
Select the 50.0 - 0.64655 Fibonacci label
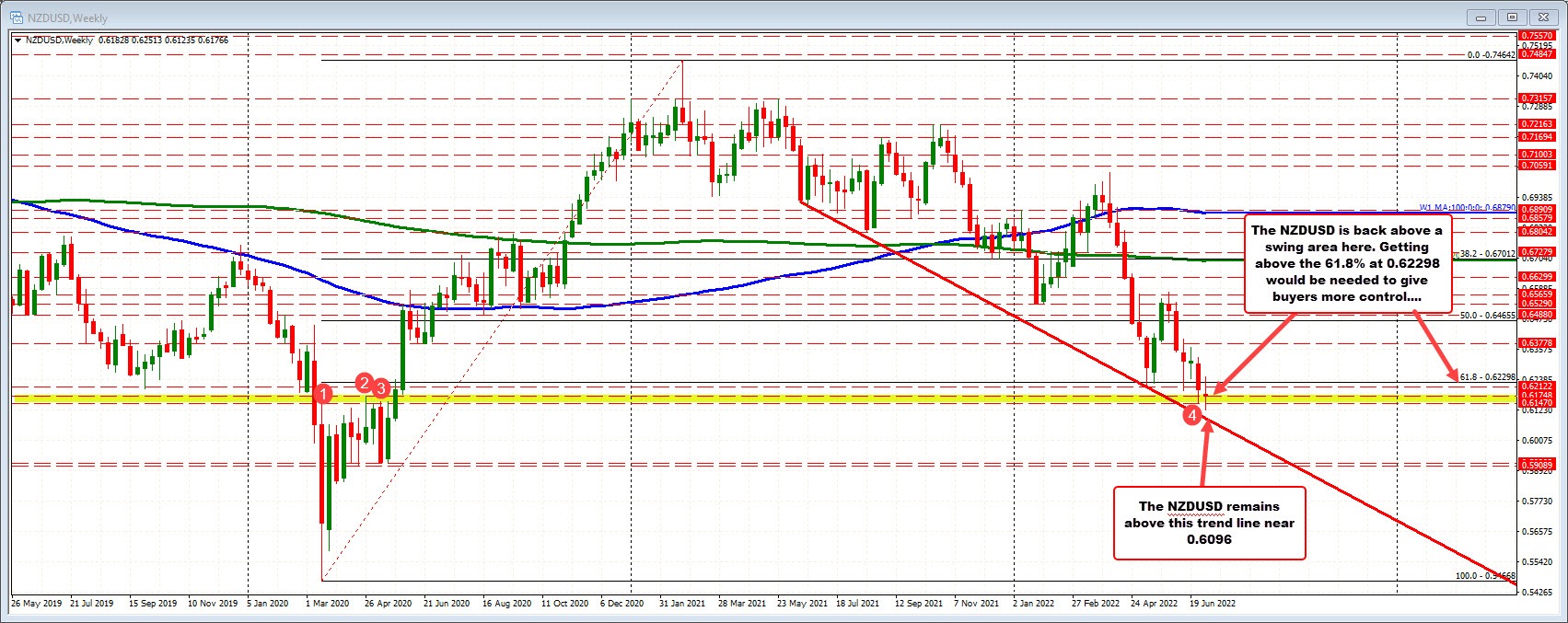point(1487,315)
